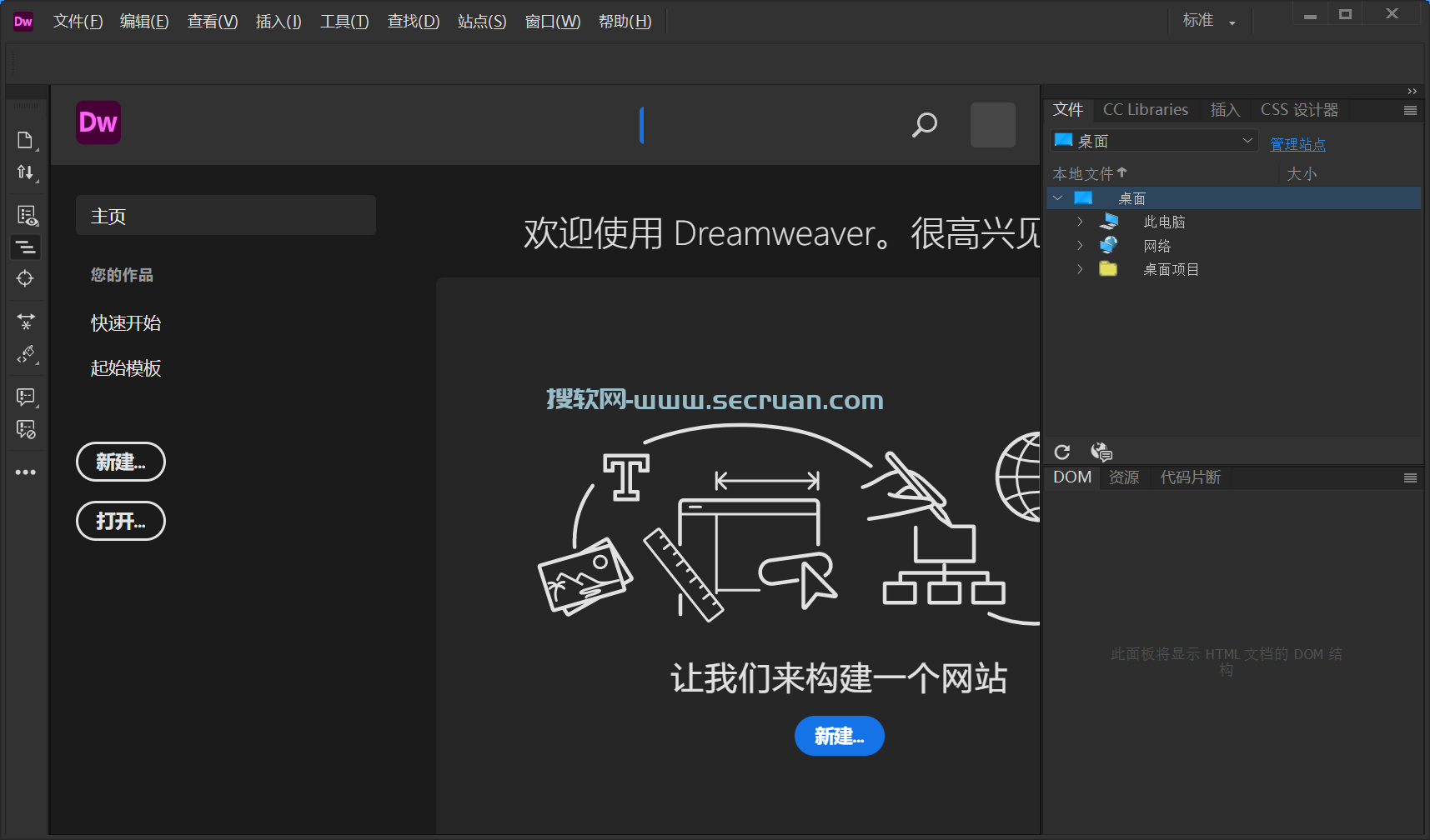Open the 工具(T) menu
1430x840 pixels.
344,22
